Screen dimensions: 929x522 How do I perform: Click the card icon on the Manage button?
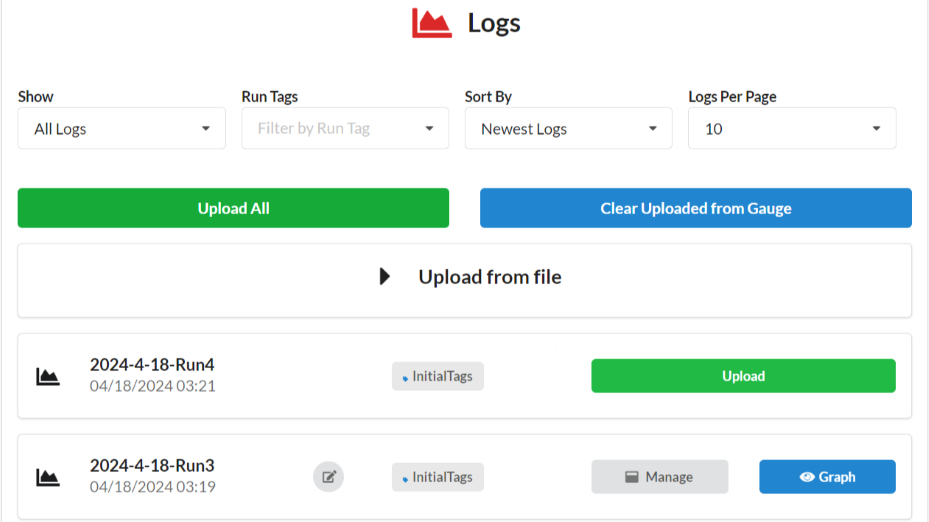coord(632,477)
